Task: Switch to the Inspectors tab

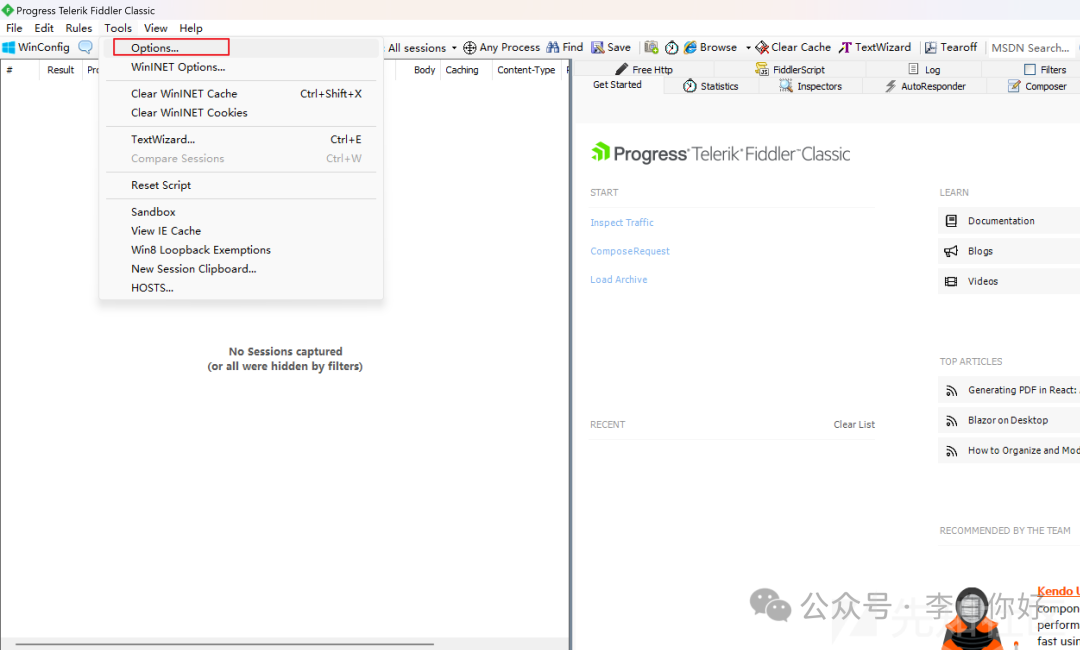Action: point(810,86)
